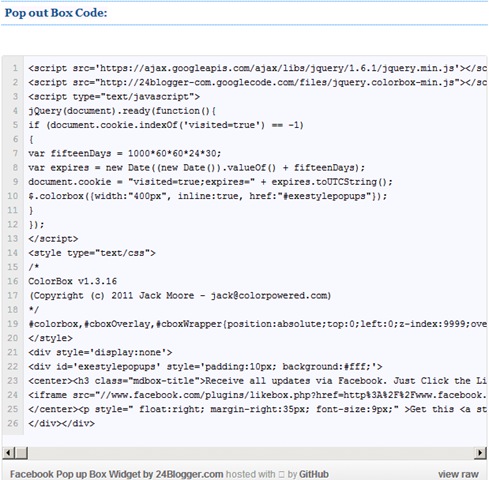
Task: Click the right scroll arrow of horizontal scrollbar
Action: coord(480,453)
